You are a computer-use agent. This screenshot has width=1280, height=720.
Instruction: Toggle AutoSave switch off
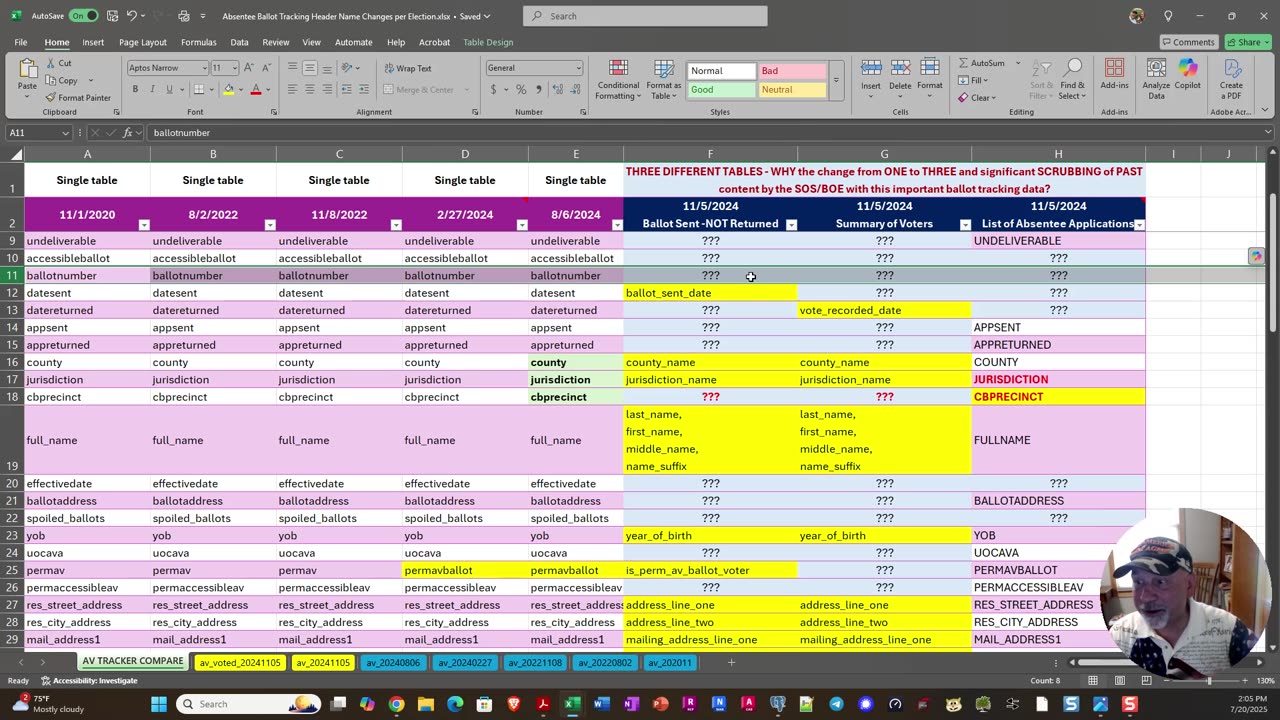83,16
